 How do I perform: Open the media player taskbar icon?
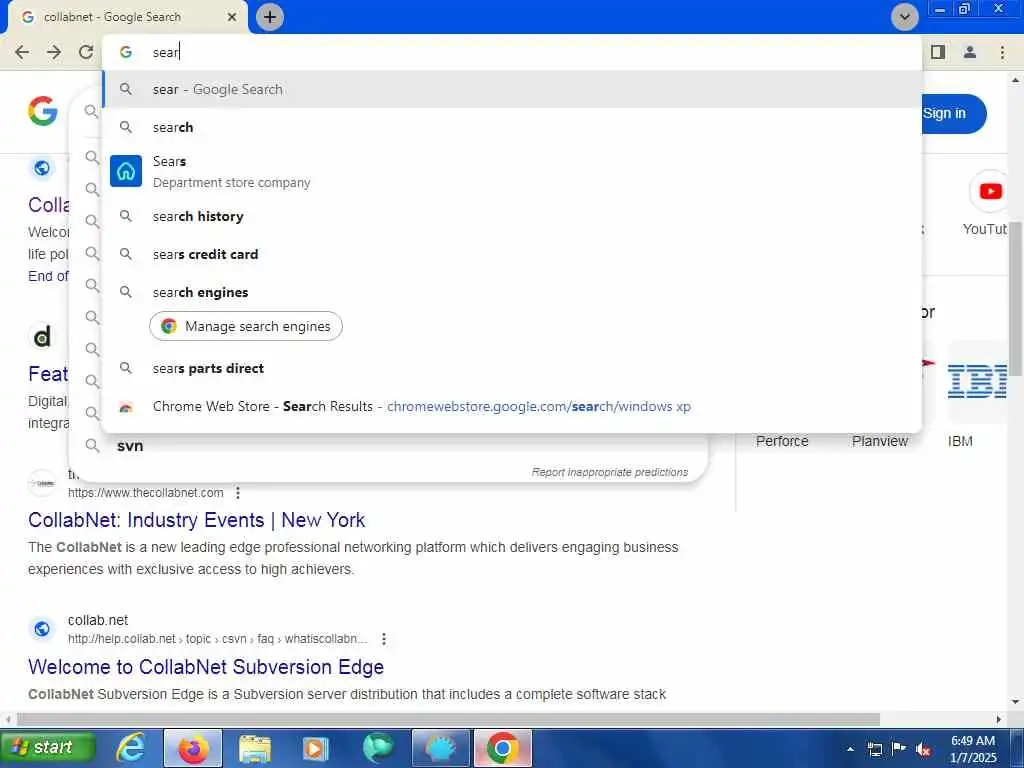point(314,749)
